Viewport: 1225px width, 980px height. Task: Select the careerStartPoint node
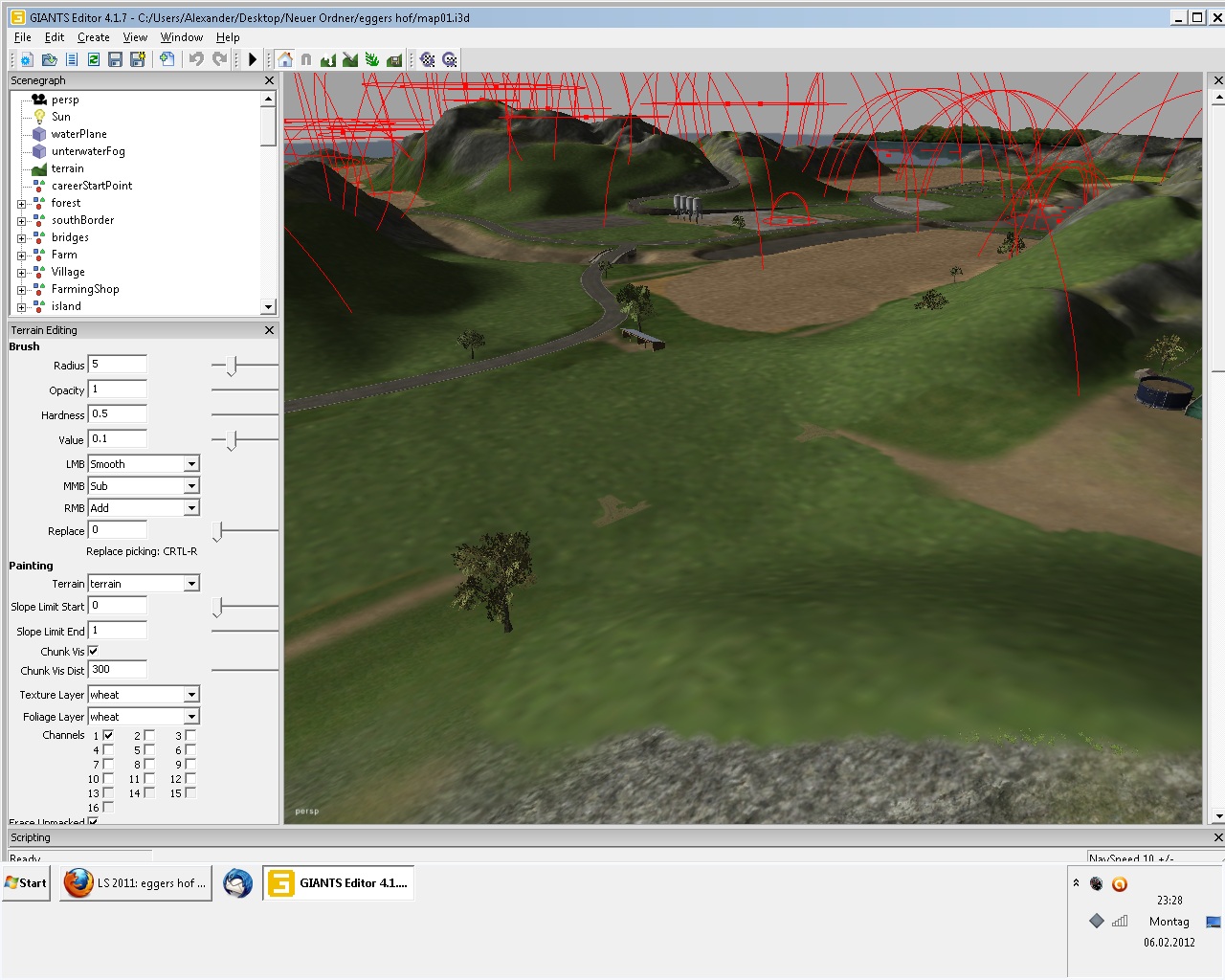(x=92, y=186)
